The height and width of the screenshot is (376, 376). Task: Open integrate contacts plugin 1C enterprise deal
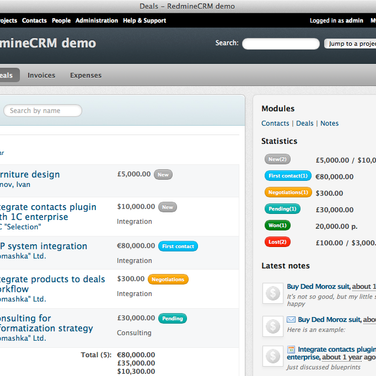pos(48,212)
